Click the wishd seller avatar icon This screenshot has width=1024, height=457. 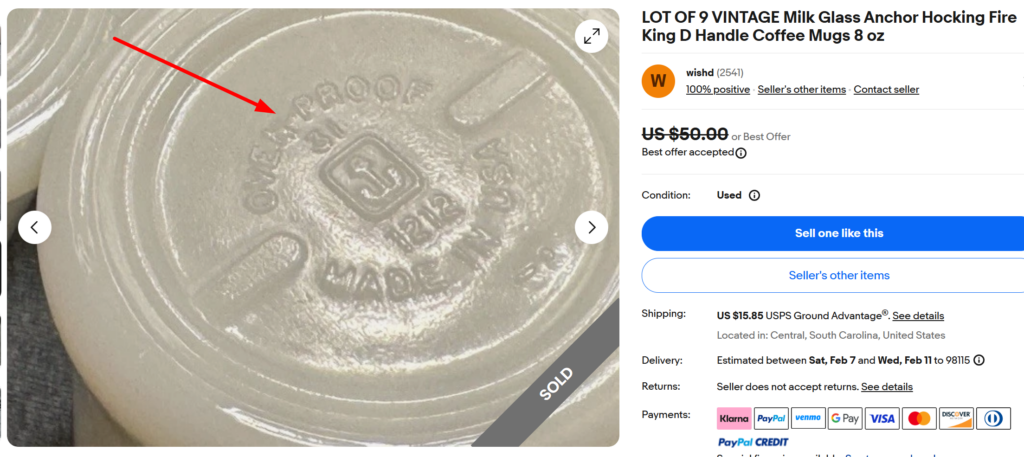coord(658,80)
